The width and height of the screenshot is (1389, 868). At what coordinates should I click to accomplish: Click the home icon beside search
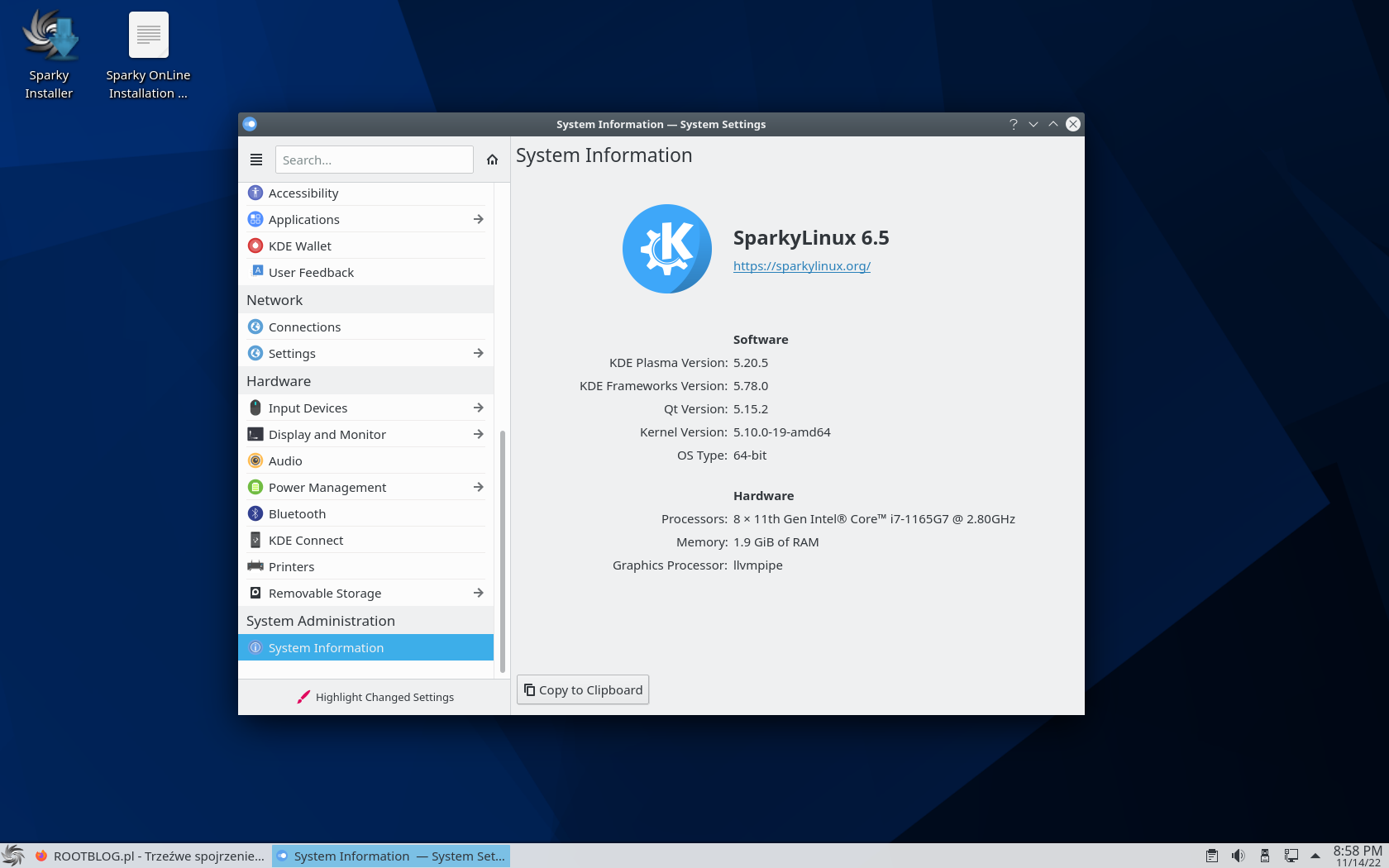[x=492, y=160]
